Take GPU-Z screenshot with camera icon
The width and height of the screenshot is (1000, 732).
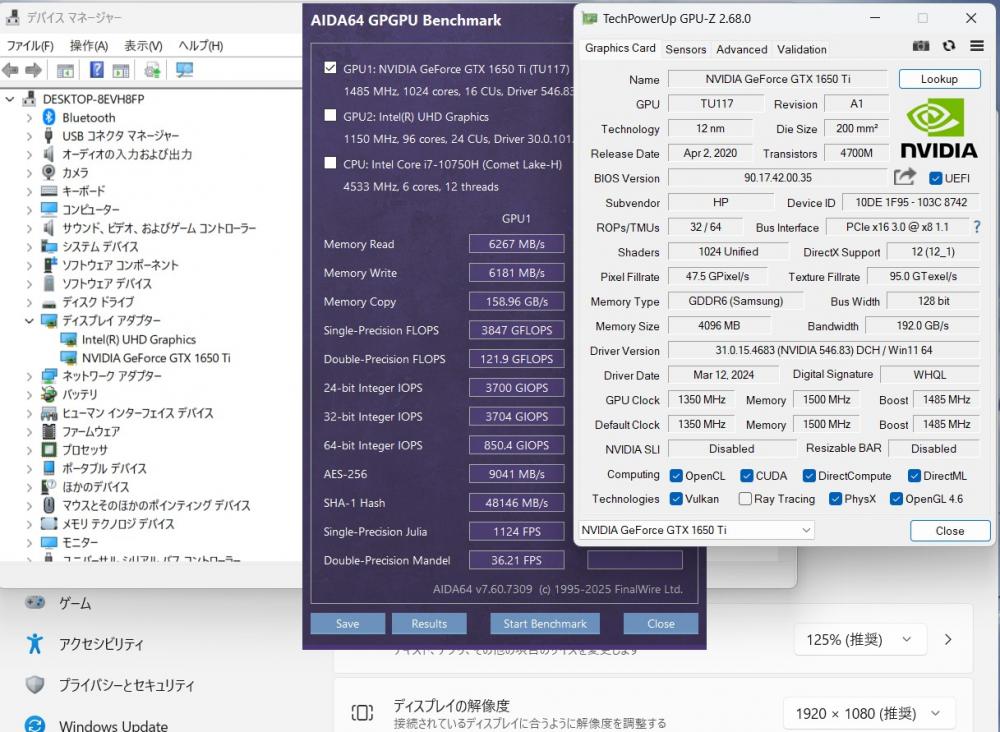[x=920, y=46]
